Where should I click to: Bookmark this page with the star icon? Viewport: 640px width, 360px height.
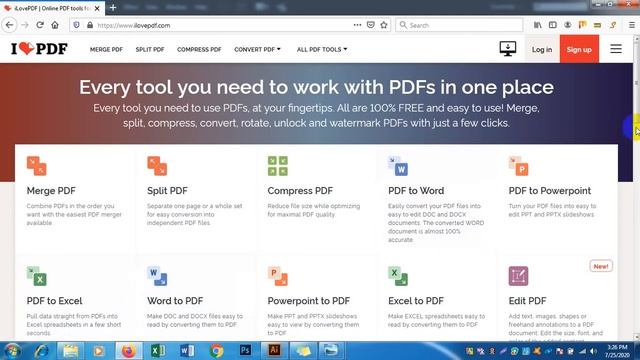tap(384, 25)
